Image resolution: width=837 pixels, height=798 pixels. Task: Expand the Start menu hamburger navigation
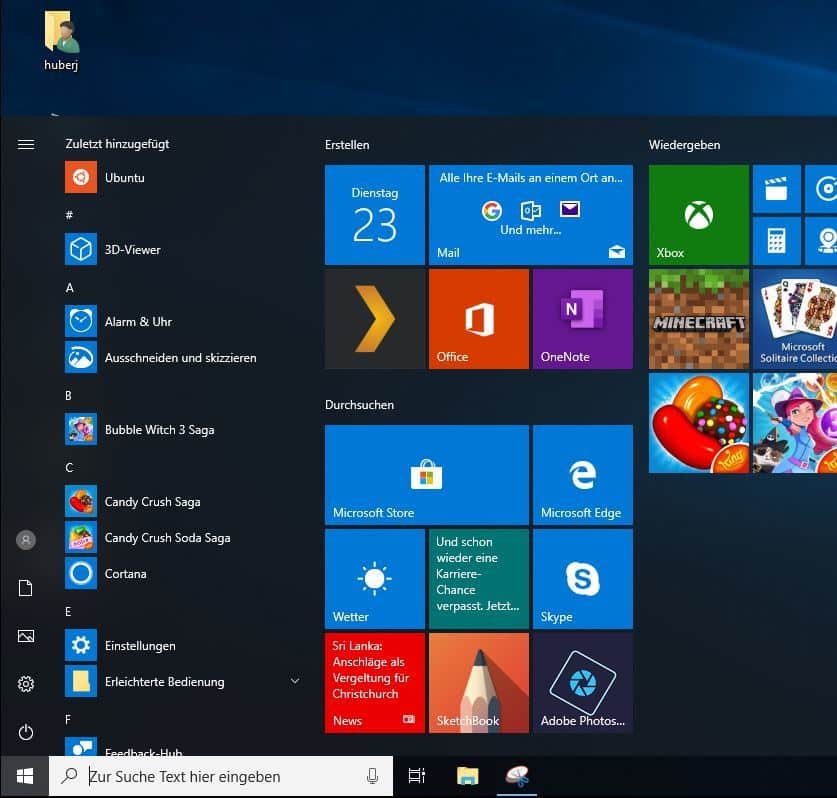click(26, 144)
